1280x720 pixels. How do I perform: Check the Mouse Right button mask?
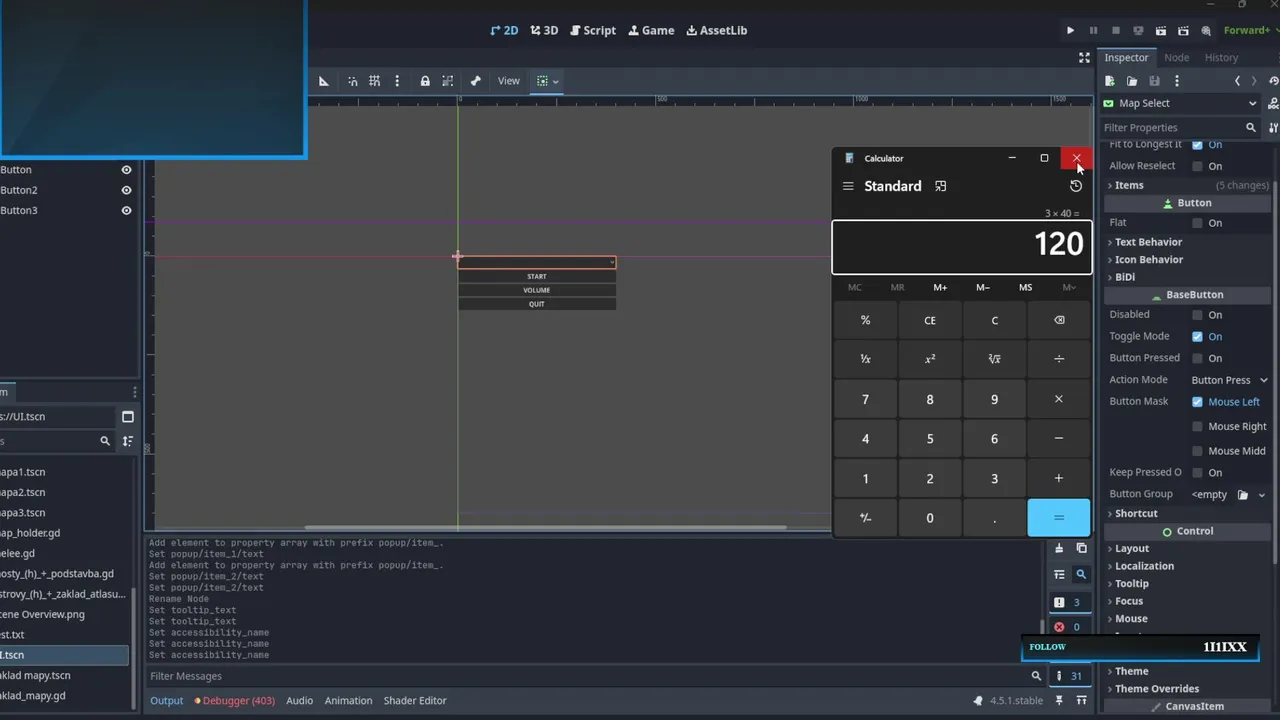(x=1197, y=427)
